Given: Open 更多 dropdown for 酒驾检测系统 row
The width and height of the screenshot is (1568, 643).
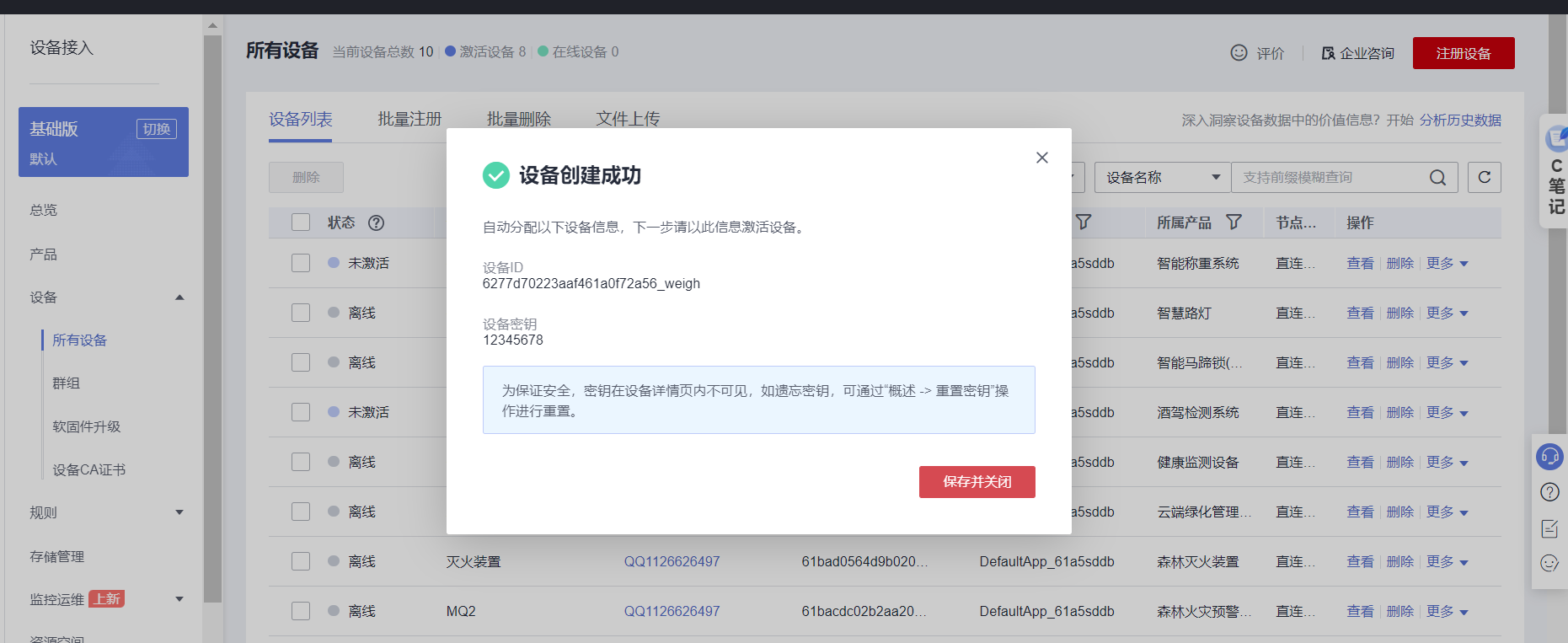Looking at the screenshot, I should coord(1448,412).
